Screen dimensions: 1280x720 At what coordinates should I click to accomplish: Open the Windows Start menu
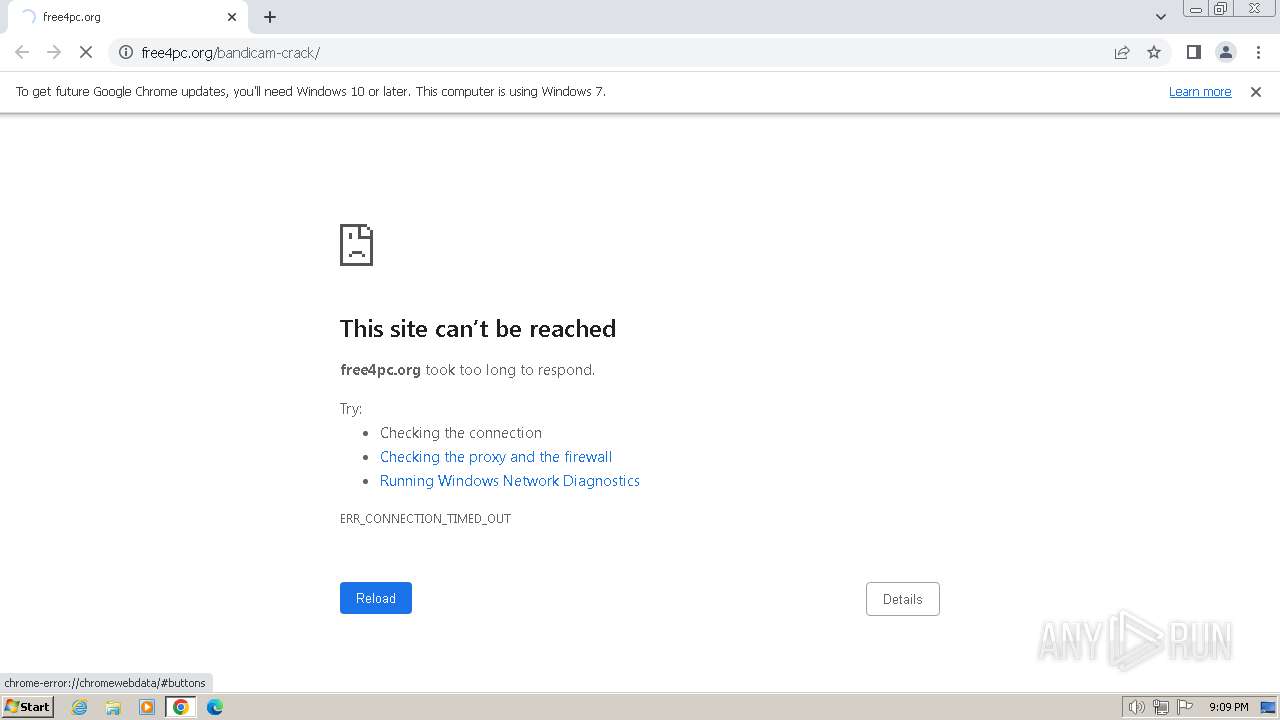(x=27, y=706)
